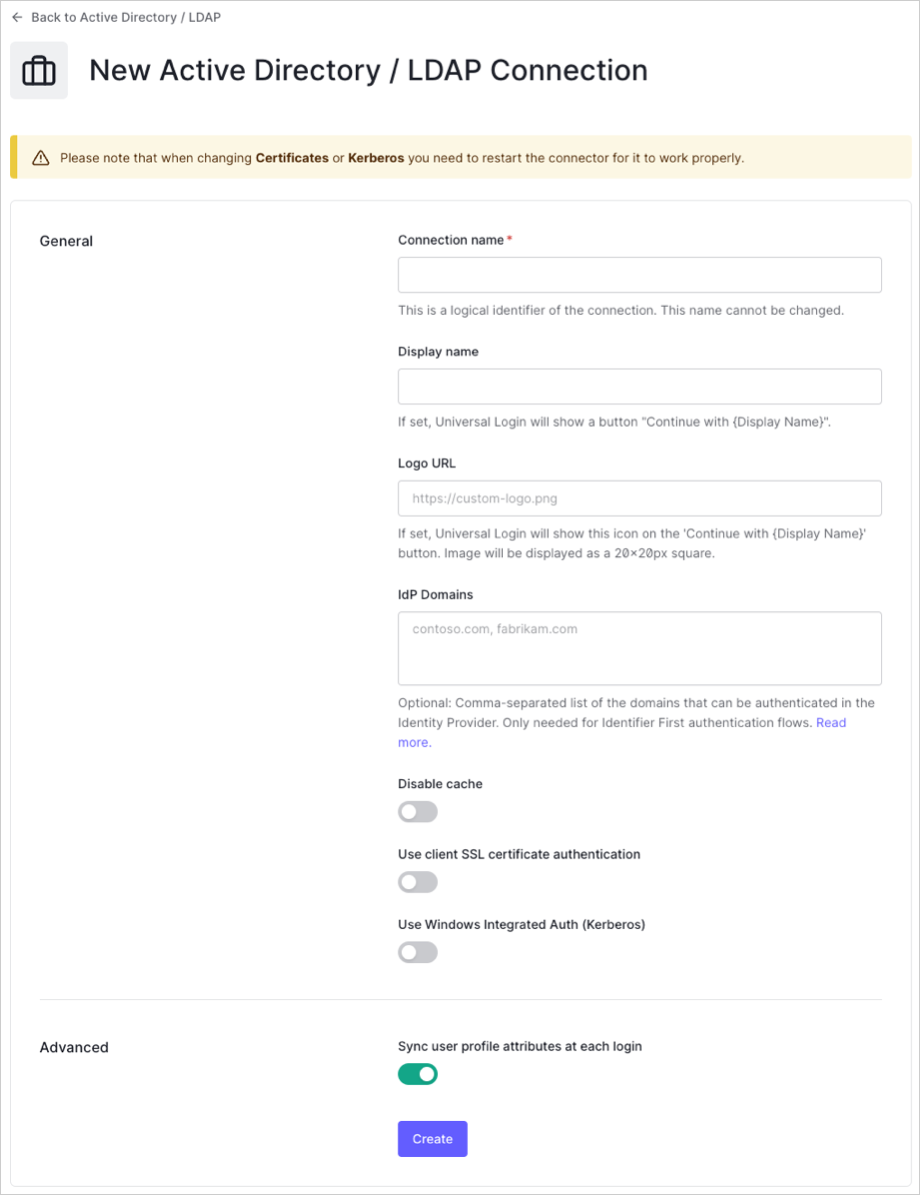This screenshot has width=920, height=1195.
Task: Open the Read more link
Action: [x=831, y=722]
